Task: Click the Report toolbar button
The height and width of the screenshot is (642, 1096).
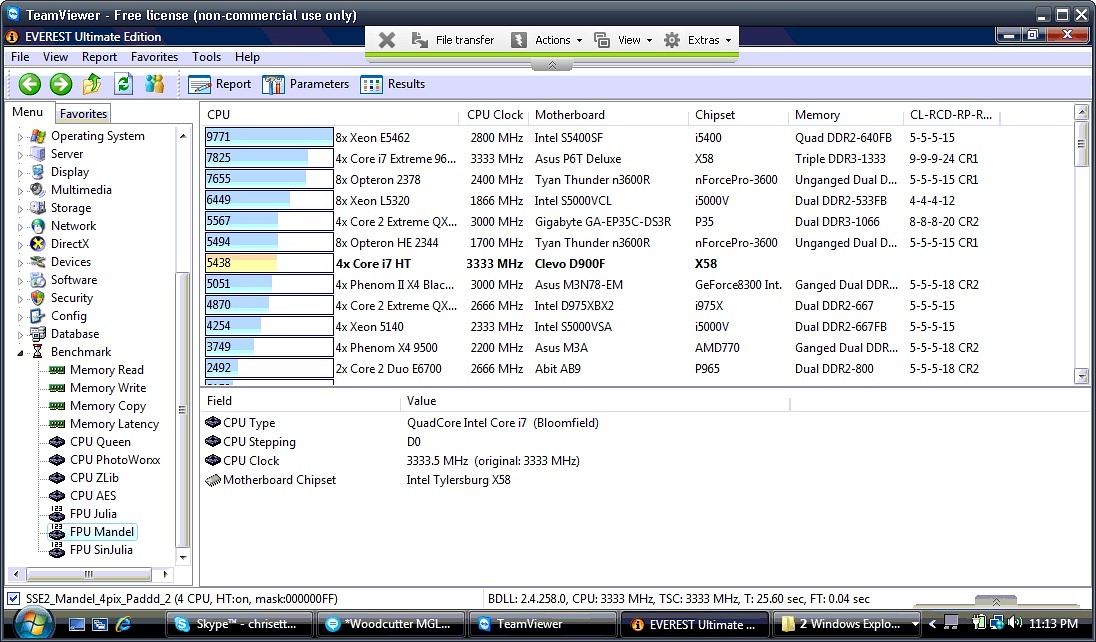Action: point(219,85)
